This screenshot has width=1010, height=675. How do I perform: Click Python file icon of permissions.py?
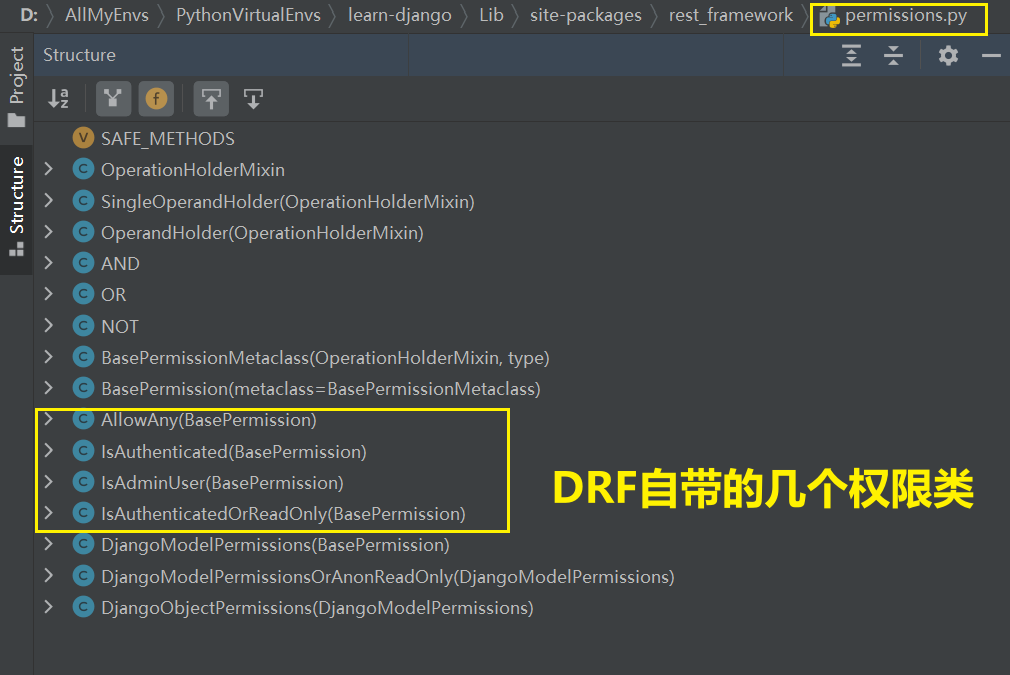click(x=830, y=17)
